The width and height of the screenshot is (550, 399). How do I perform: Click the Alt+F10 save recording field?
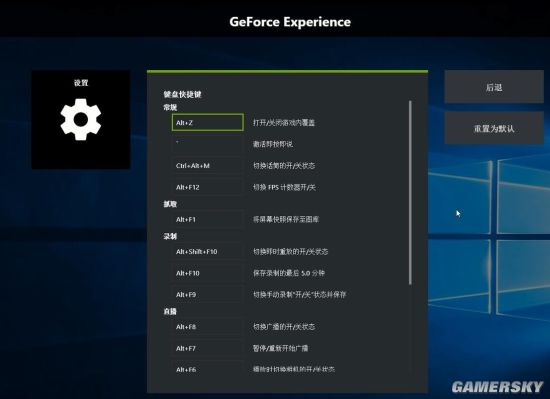point(207,273)
